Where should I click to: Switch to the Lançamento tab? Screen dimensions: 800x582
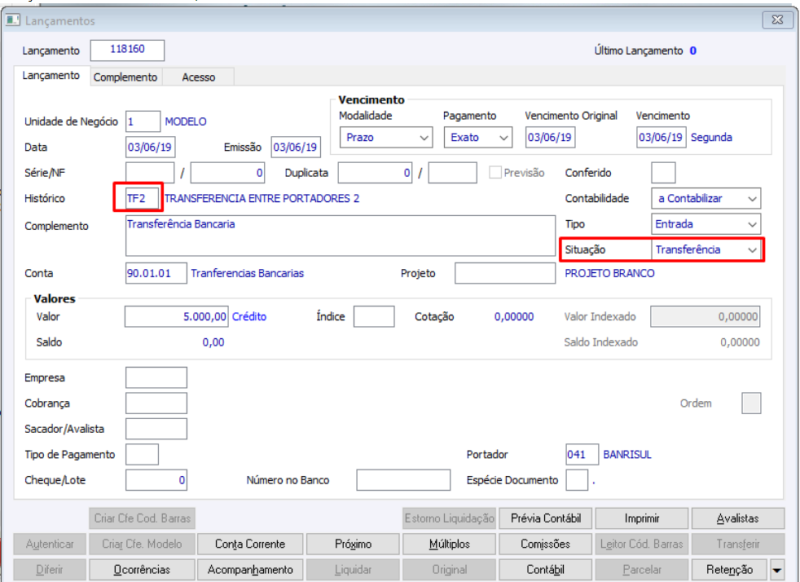click(x=51, y=75)
